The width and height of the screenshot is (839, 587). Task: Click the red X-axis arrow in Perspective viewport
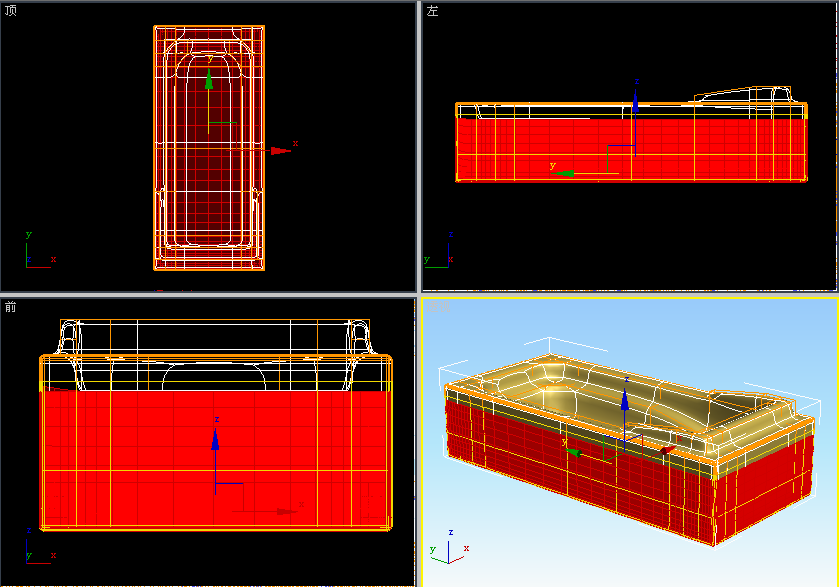[664, 451]
